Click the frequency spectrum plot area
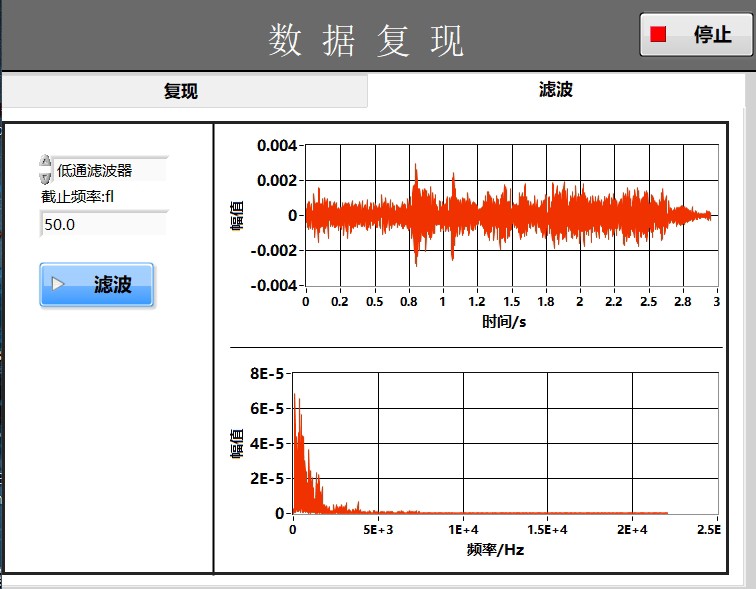The image size is (756, 589). coord(505,443)
